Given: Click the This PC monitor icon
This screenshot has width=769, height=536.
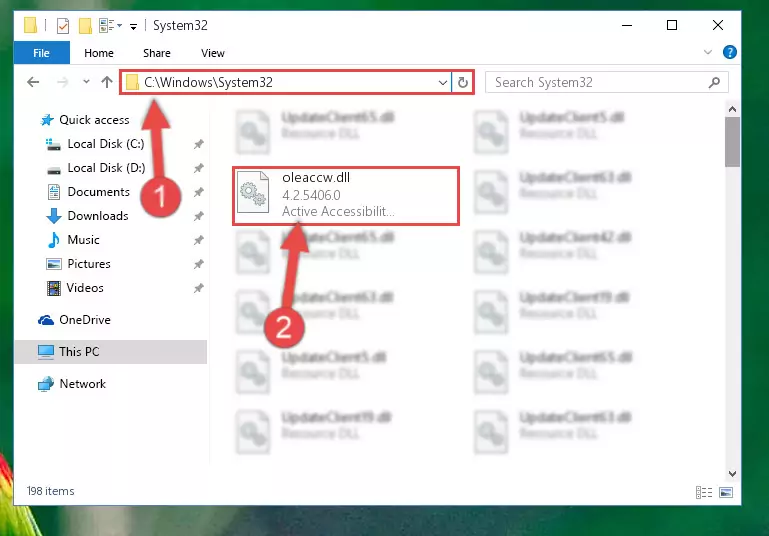Looking at the screenshot, I should tap(46, 352).
